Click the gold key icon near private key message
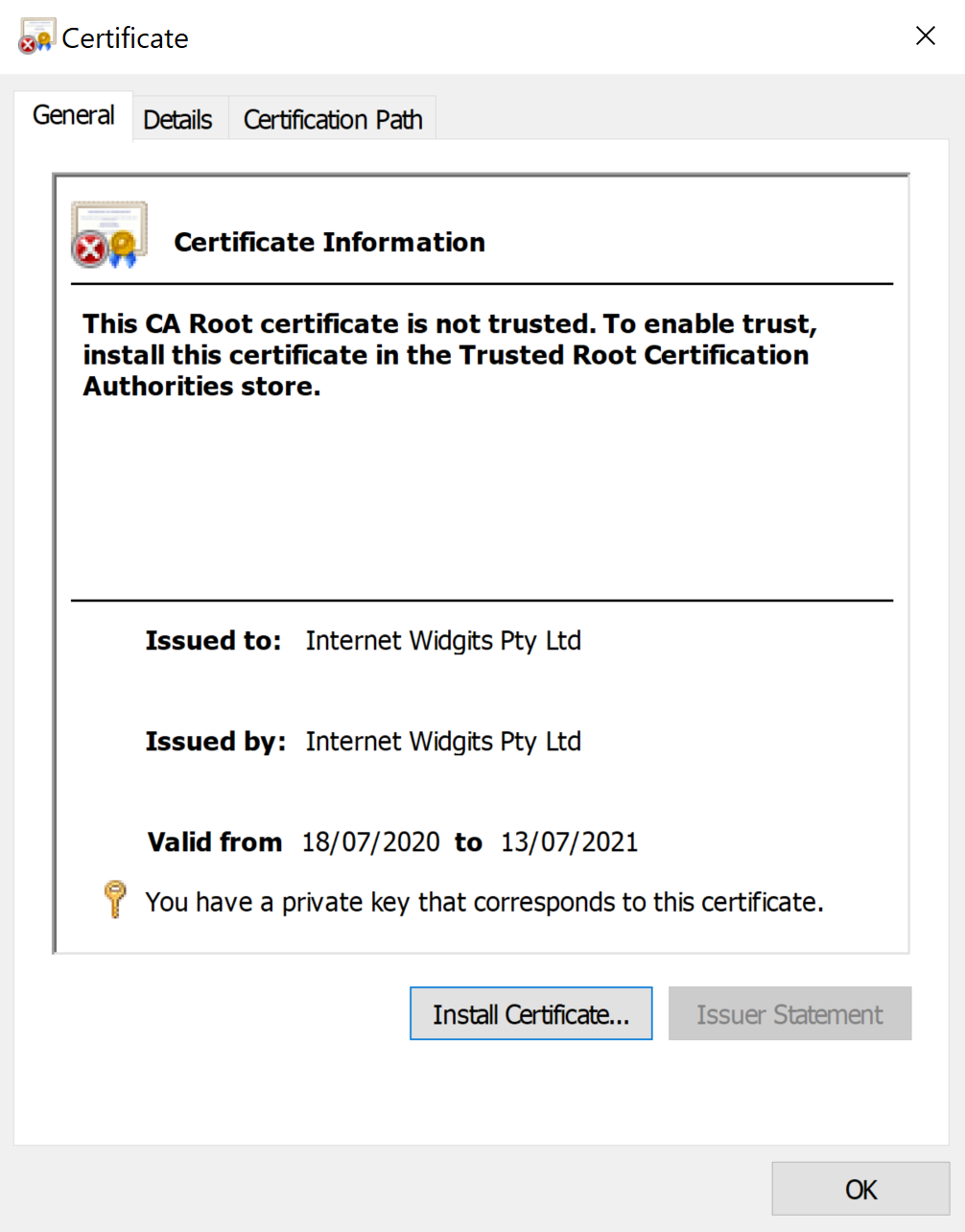The height and width of the screenshot is (1232, 965). [114, 900]
